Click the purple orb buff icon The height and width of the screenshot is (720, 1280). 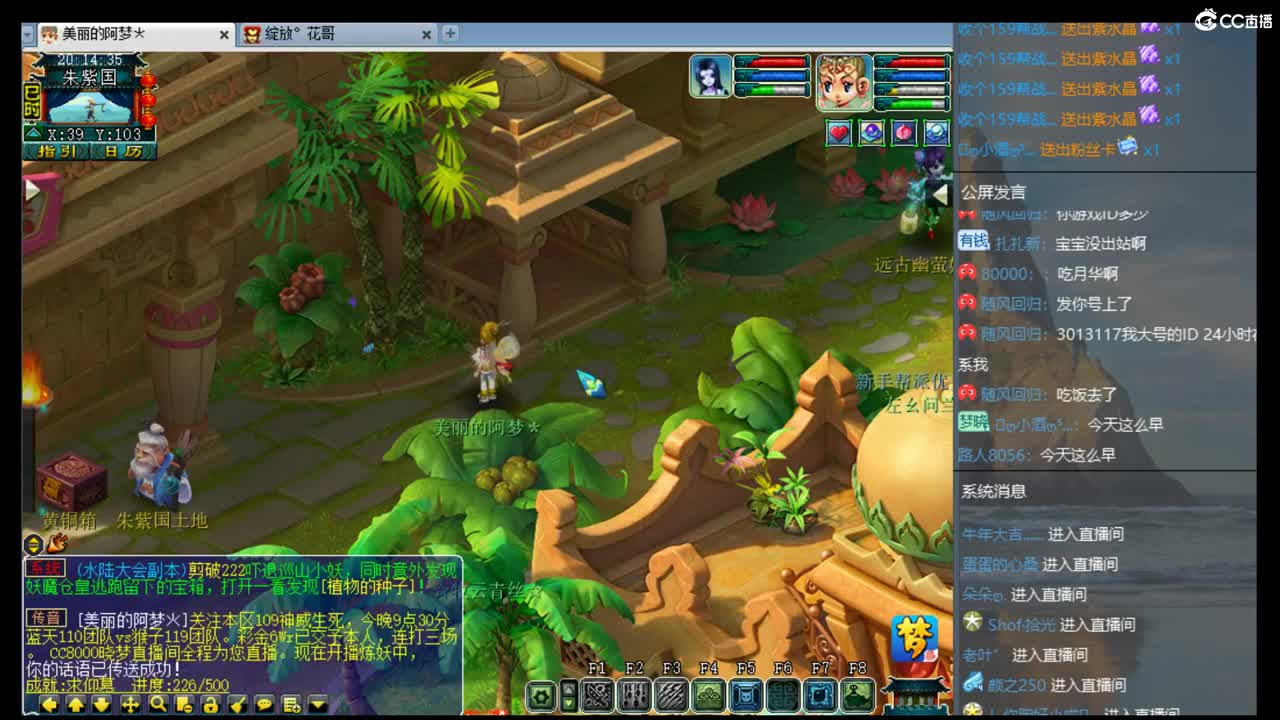pos(871,132)
